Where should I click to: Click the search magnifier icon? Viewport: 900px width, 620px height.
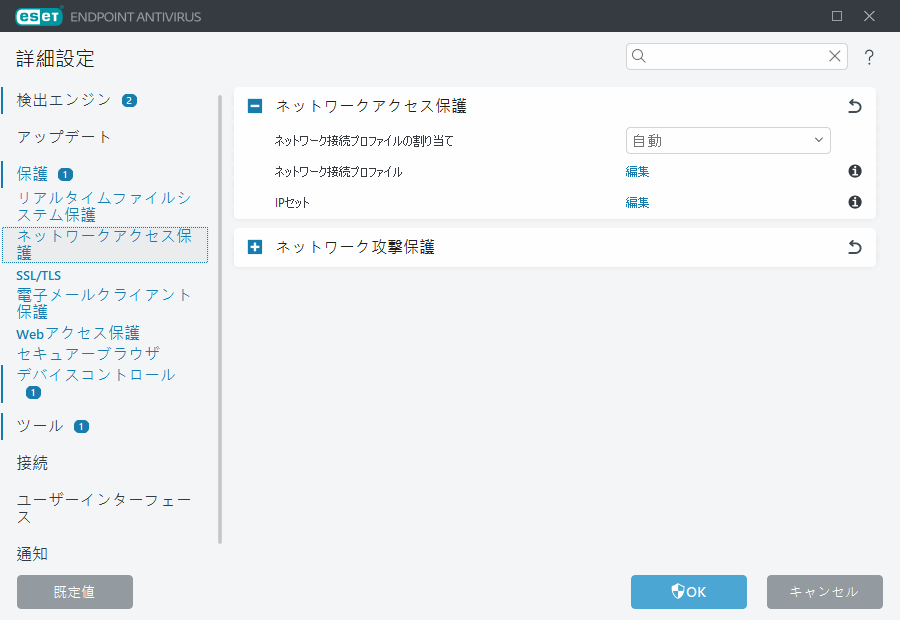639,57
